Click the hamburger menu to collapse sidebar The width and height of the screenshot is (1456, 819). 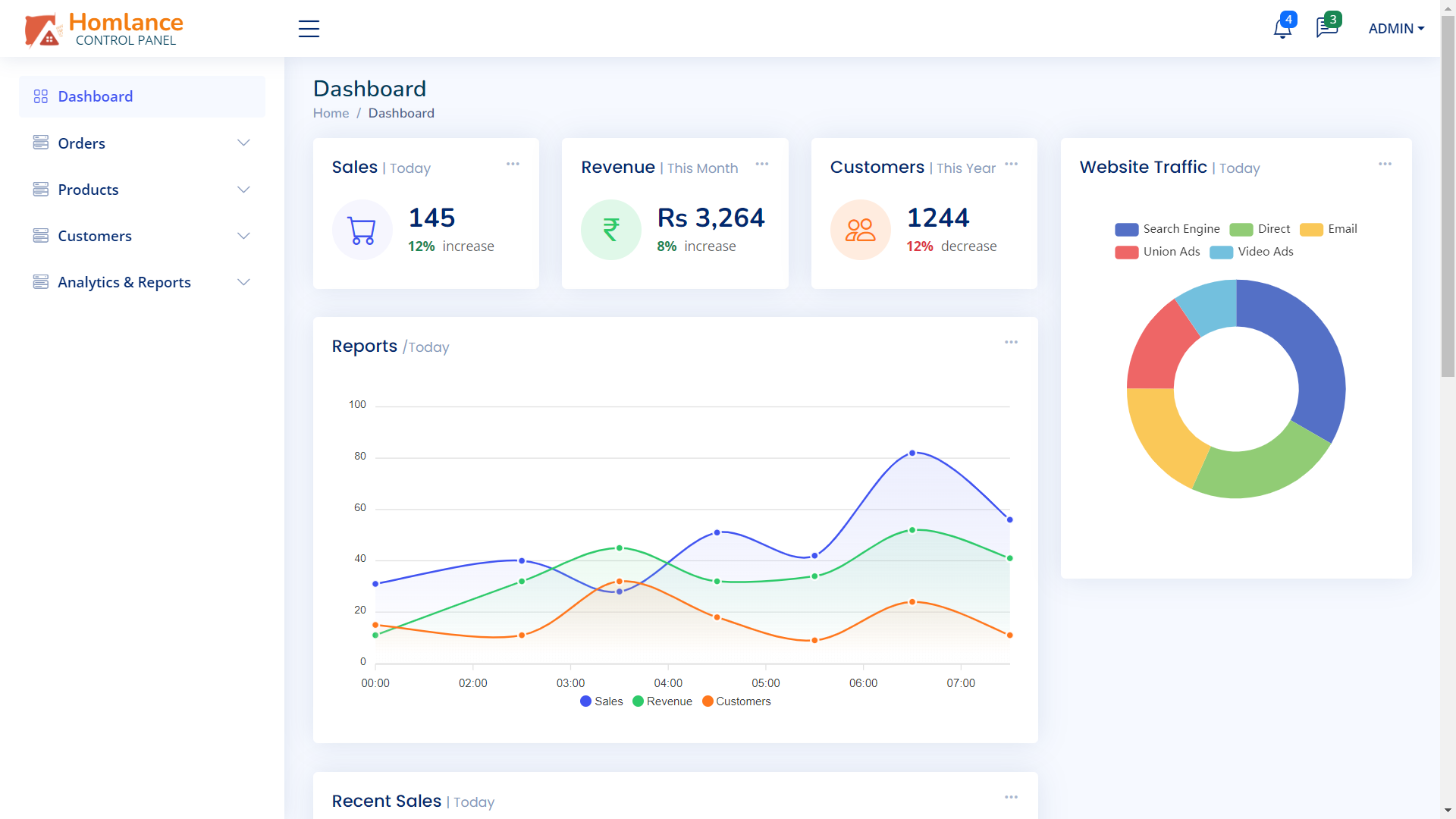click(x=309, y=28)
